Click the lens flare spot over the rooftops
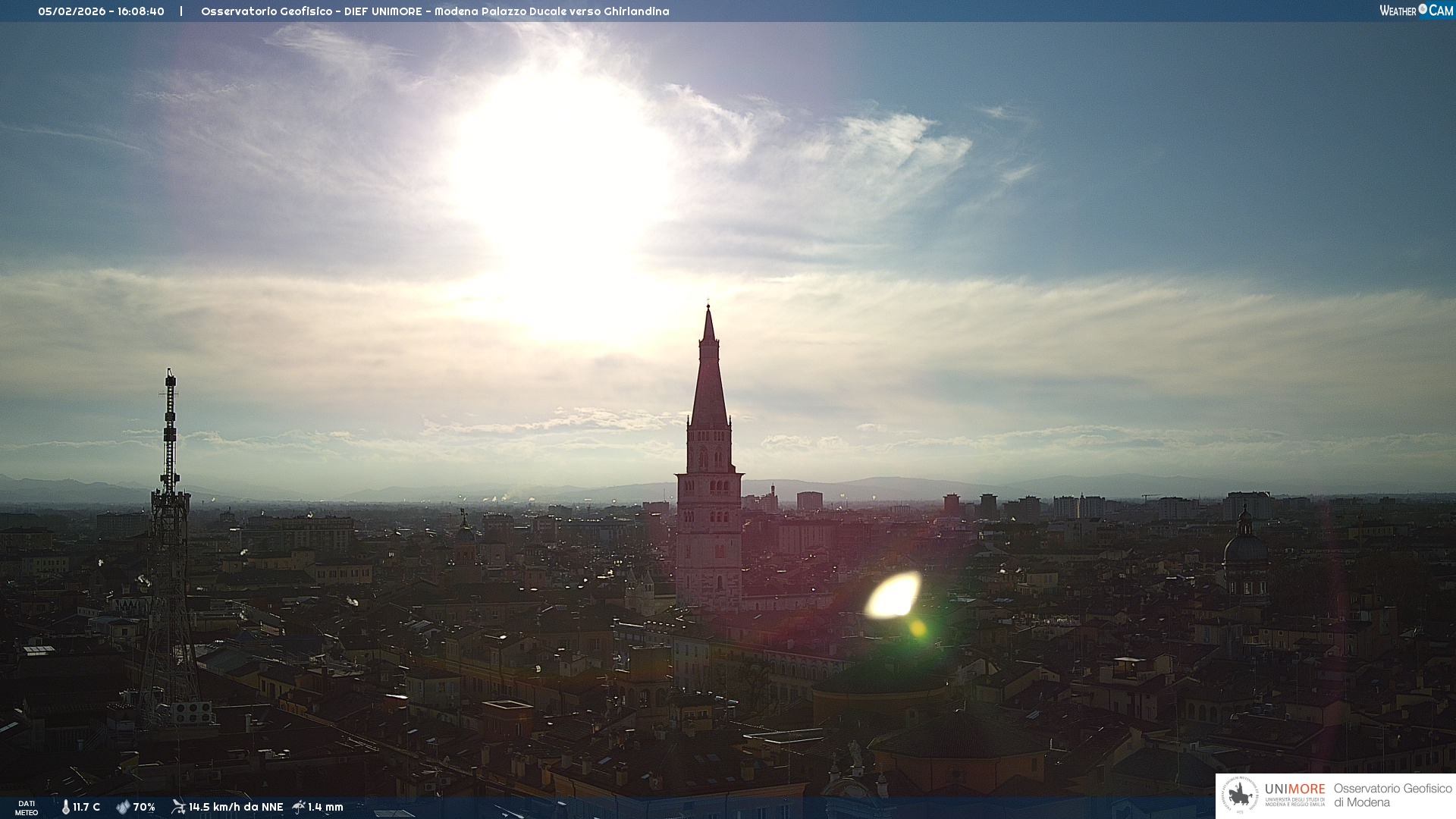The height and width of the screenshot is (819, 1456). [x=893, y=595]
